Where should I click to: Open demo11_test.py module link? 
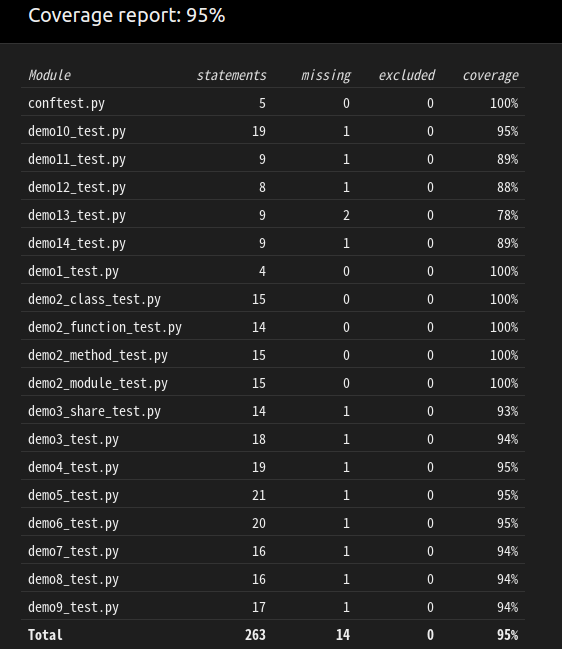[77, 159]
